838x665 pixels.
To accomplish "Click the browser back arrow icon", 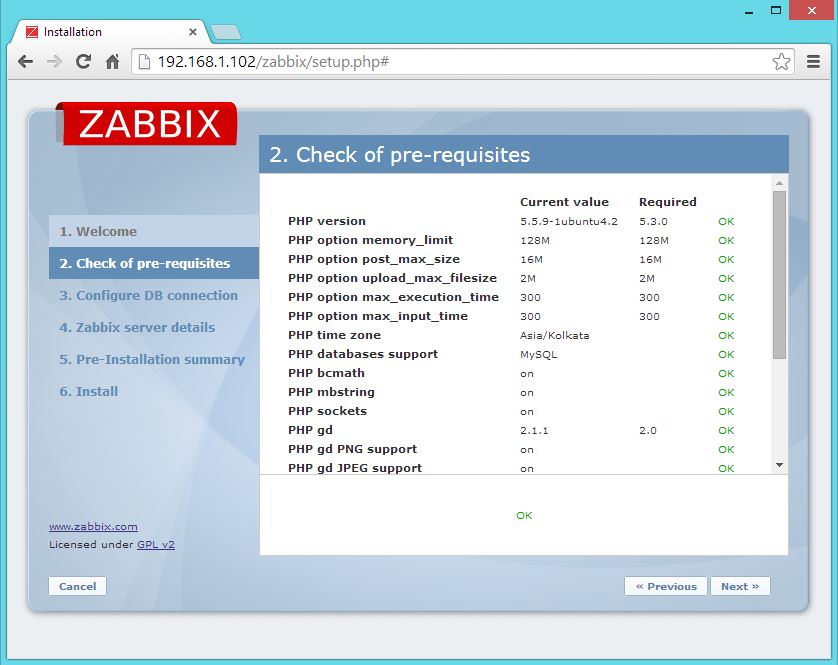I will [x=25, y=61].
